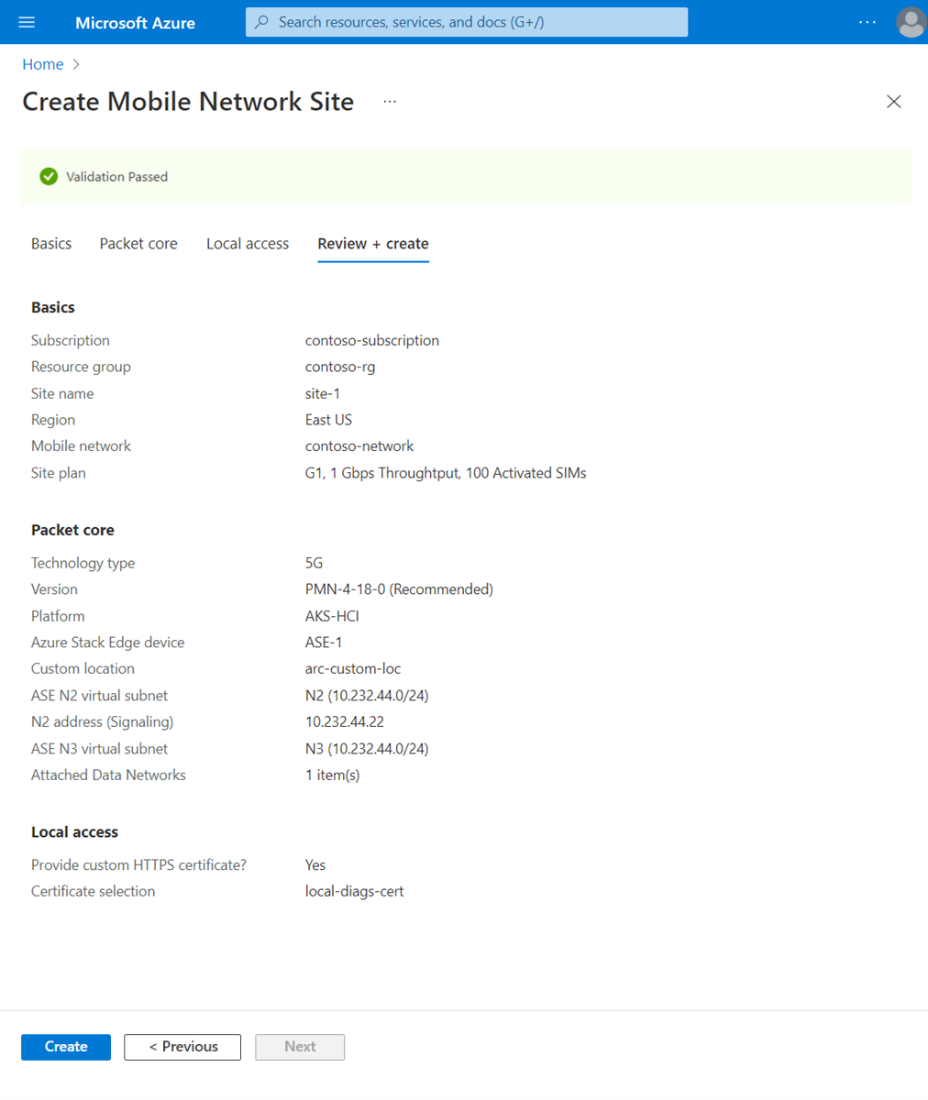Click the Certificate selection label
This screenshot has height=1100, width=928.
93,892
